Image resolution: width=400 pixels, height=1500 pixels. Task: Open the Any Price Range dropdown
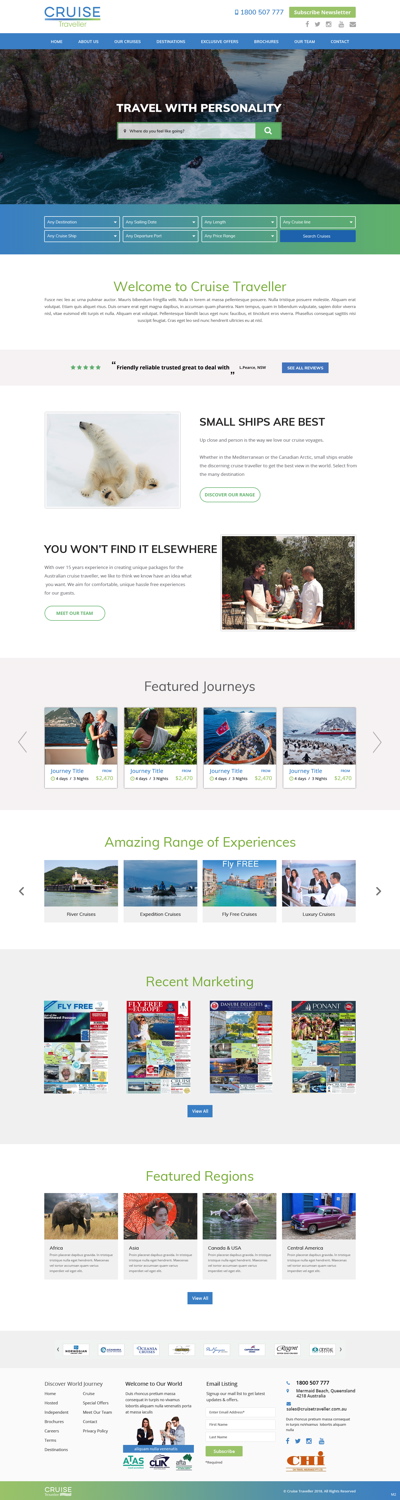(239, 236)
